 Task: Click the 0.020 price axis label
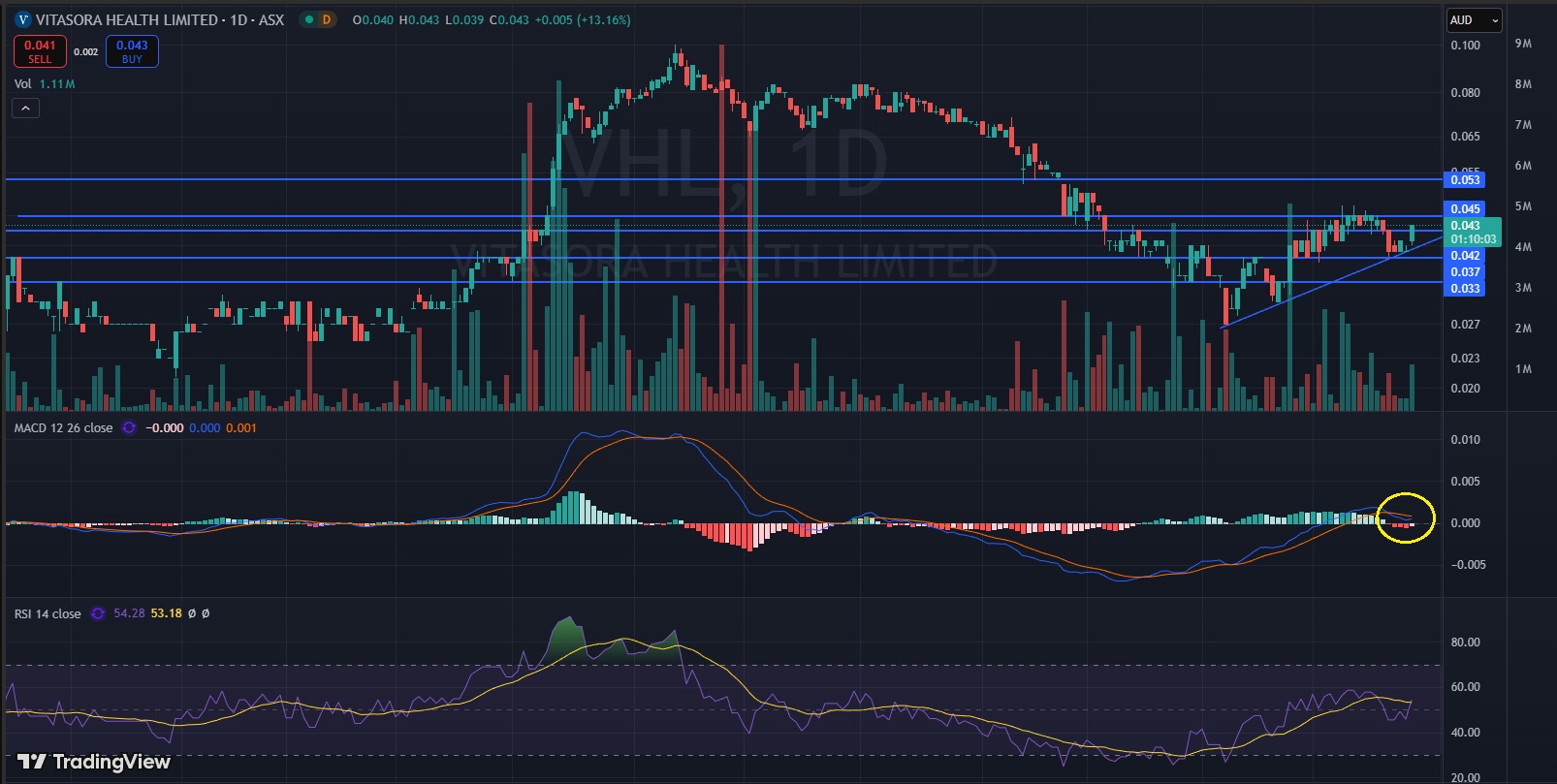click(1465, 389)
